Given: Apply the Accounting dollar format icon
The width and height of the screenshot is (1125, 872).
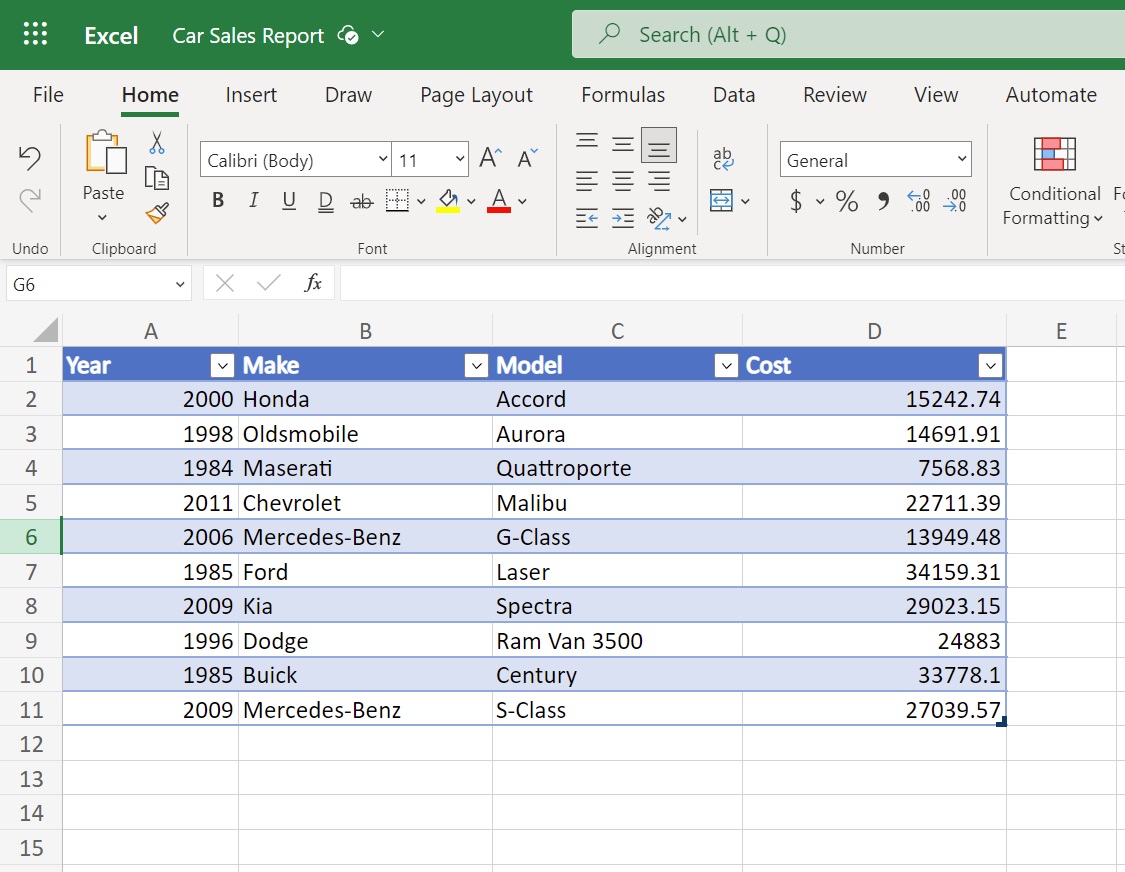Looking at the screenshot, I should (797, 202).
